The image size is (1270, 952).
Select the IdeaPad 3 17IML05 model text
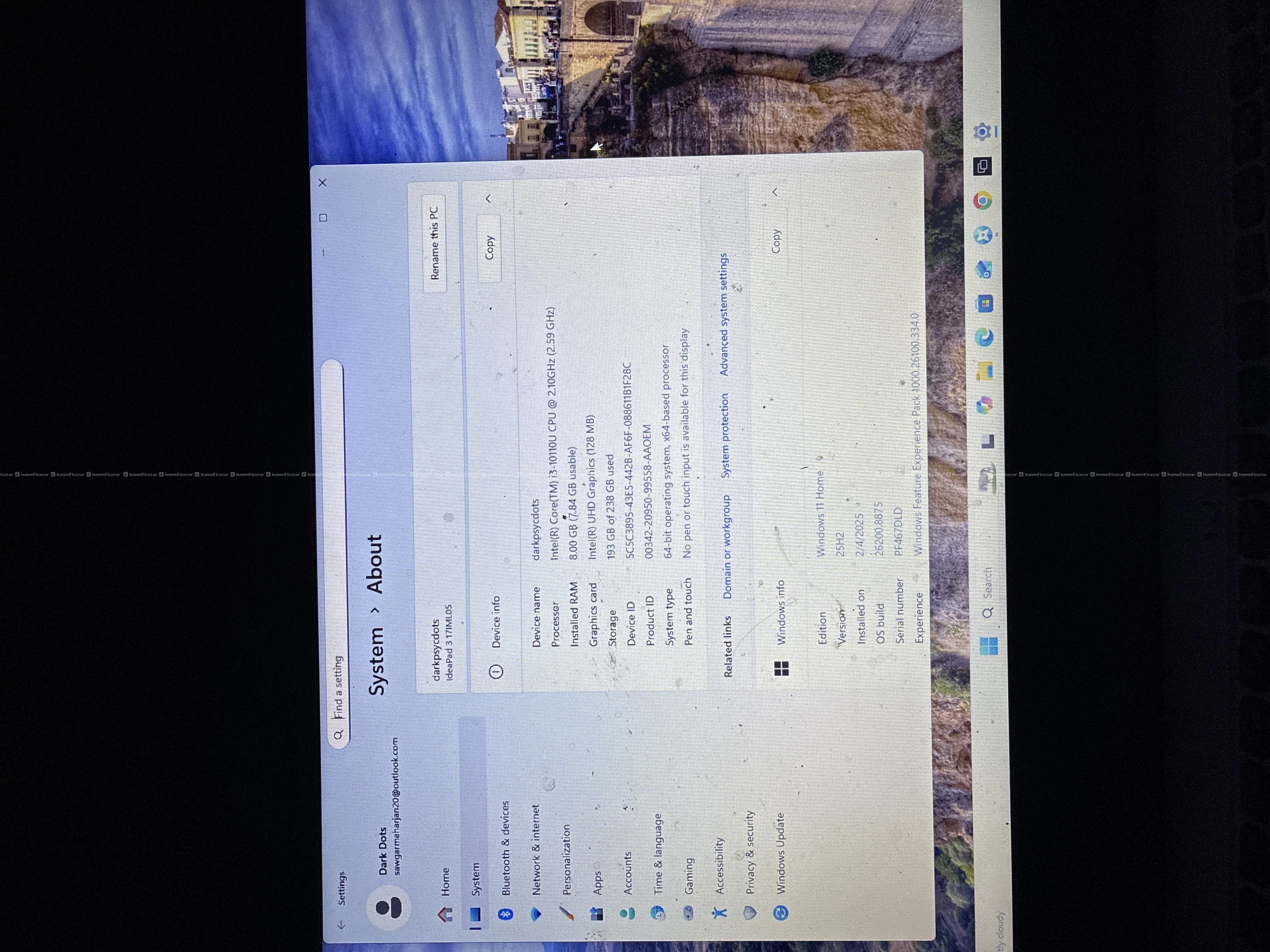coord(449,642)
